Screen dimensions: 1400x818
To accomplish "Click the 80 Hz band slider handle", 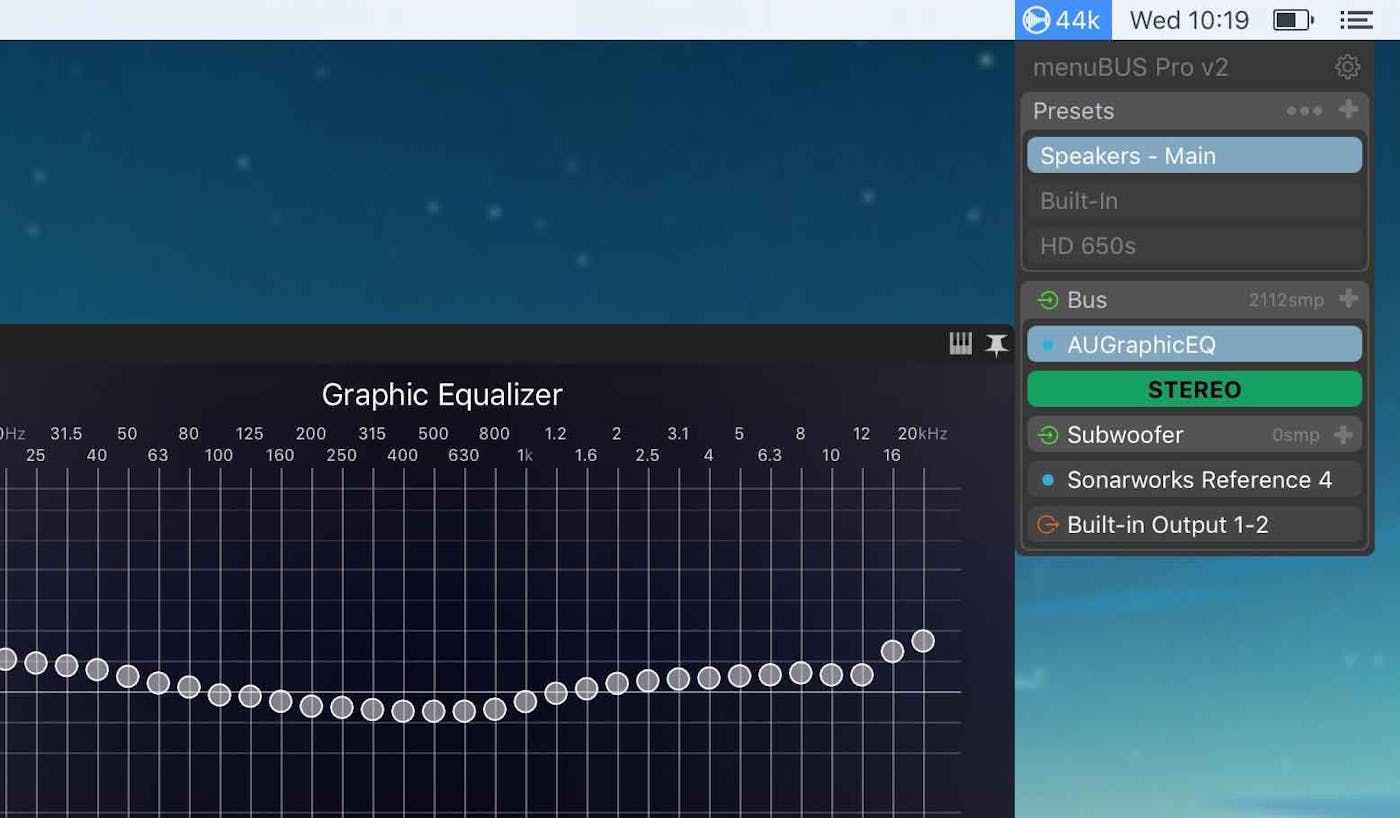I will [189, 686].
